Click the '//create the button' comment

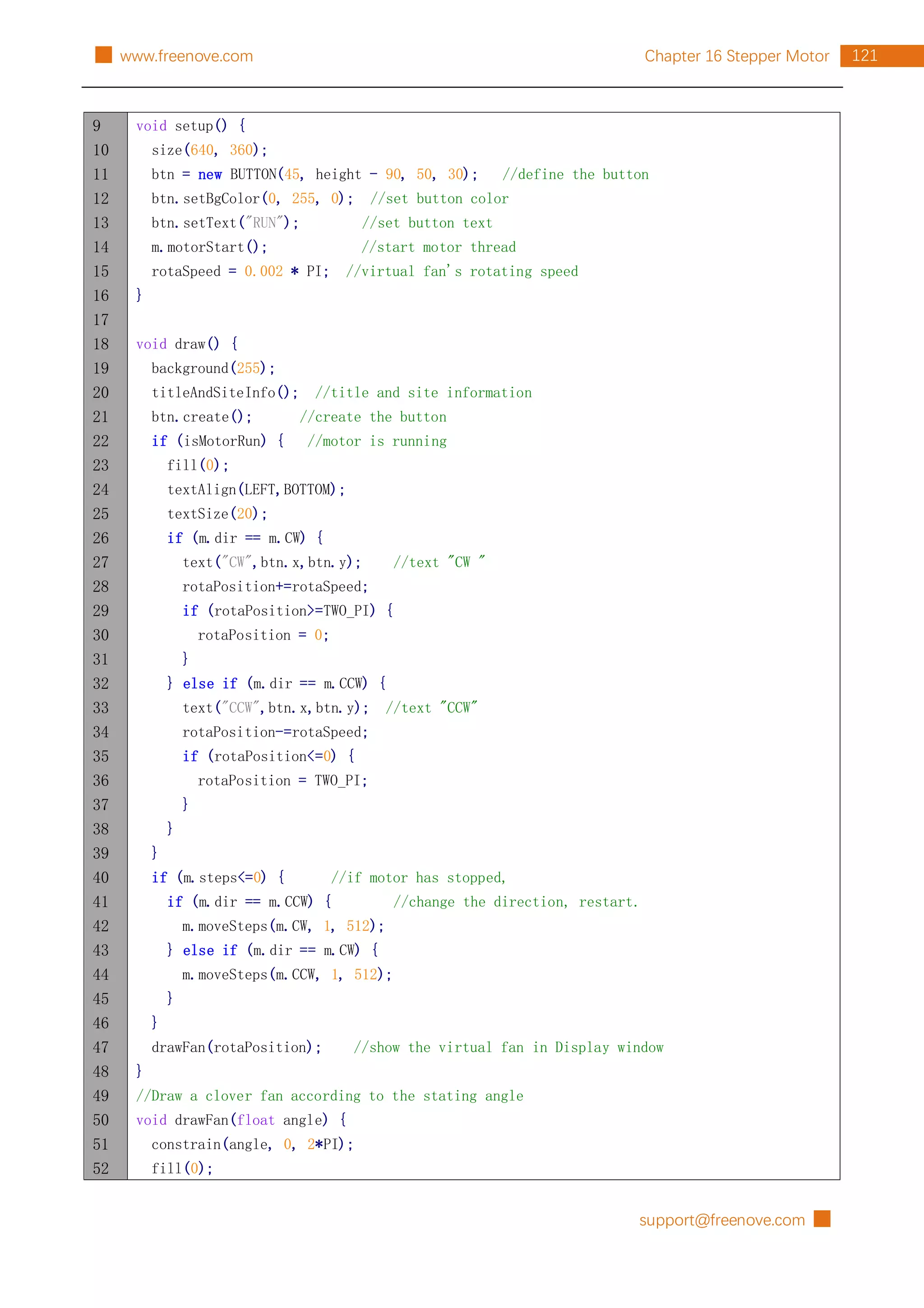(373, 417)
